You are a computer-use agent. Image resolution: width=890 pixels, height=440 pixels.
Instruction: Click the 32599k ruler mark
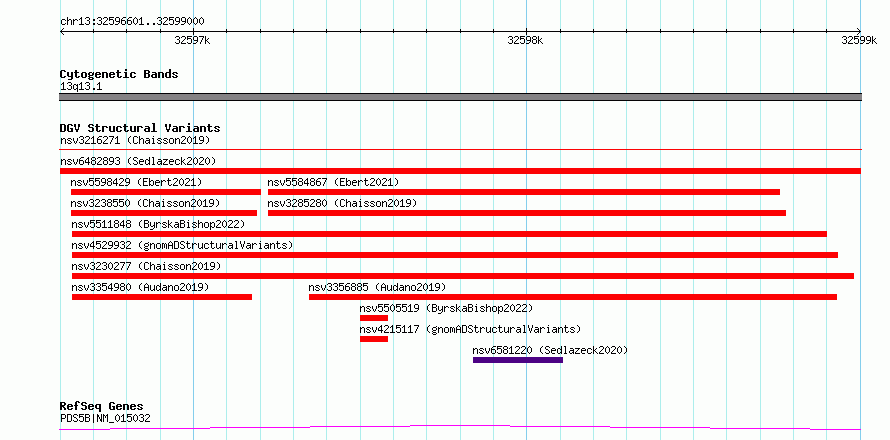pos(859,40)
